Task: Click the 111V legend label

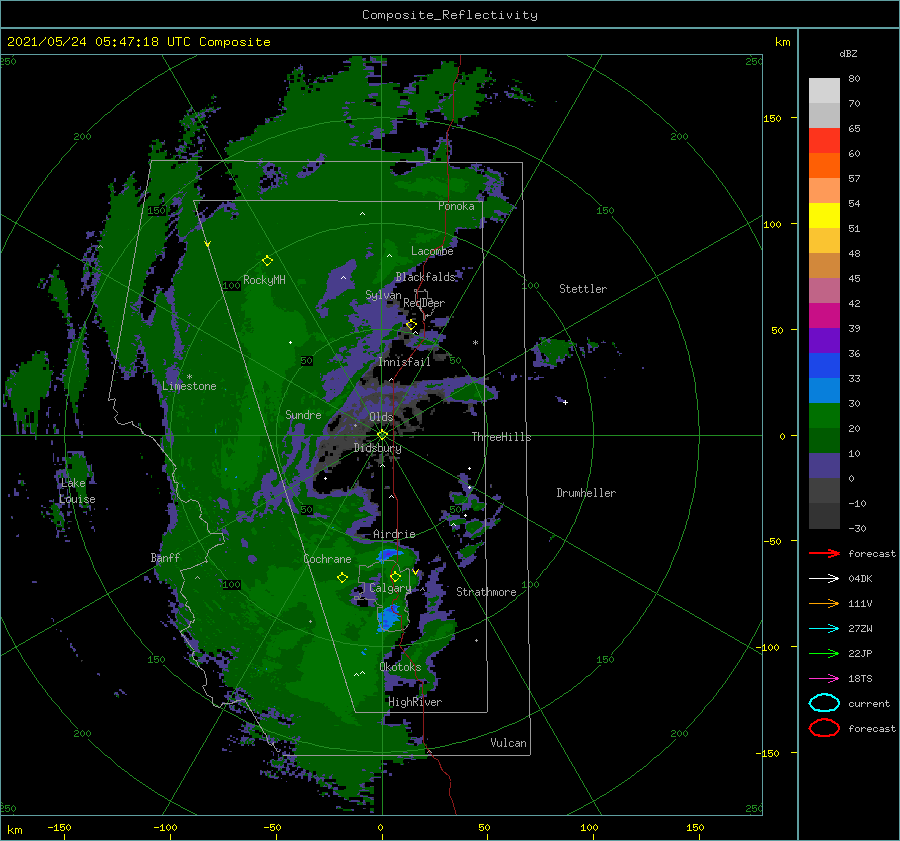Action: coord(860,603)
